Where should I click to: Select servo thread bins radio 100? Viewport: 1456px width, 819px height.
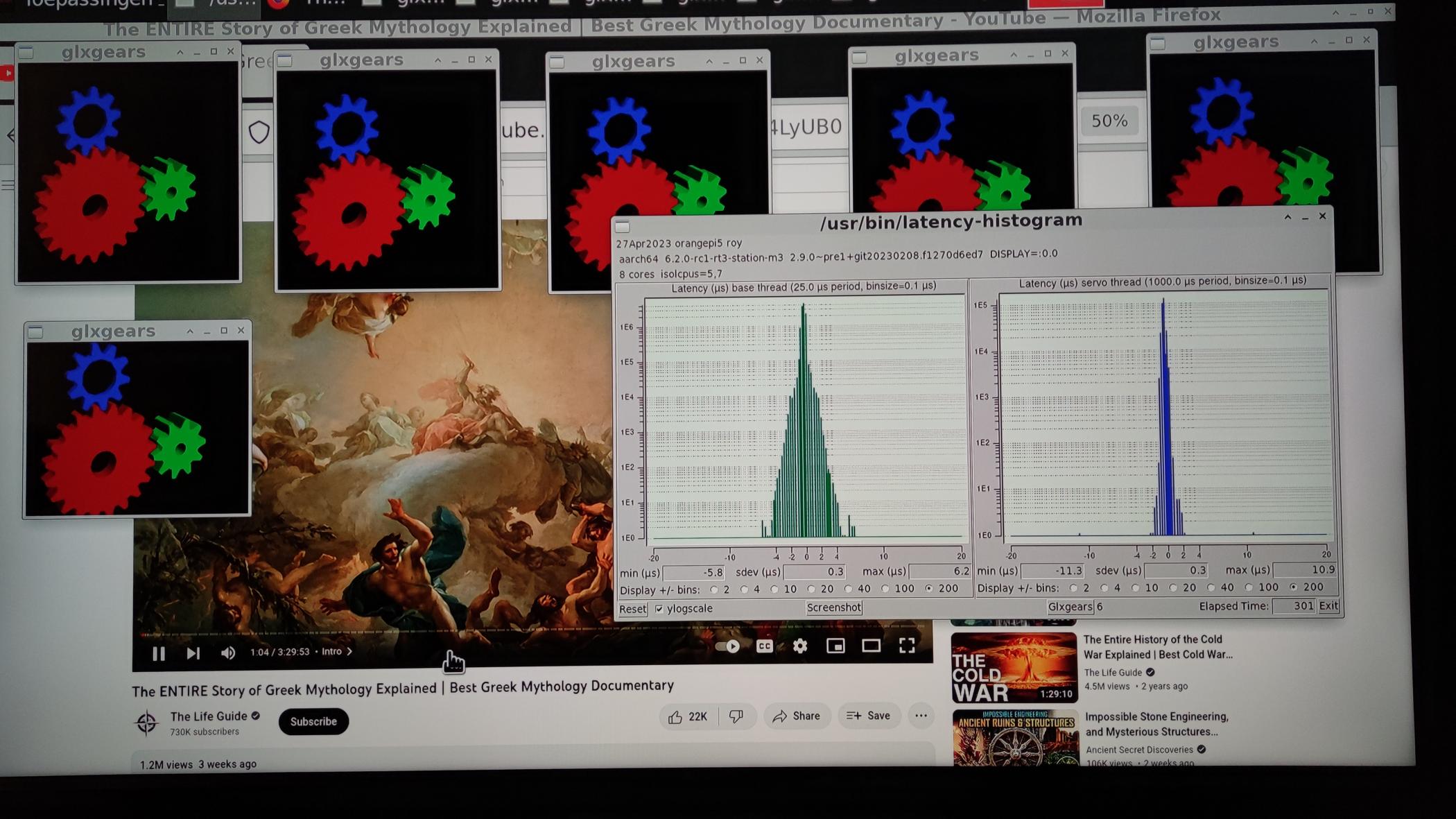point(1249,587)
